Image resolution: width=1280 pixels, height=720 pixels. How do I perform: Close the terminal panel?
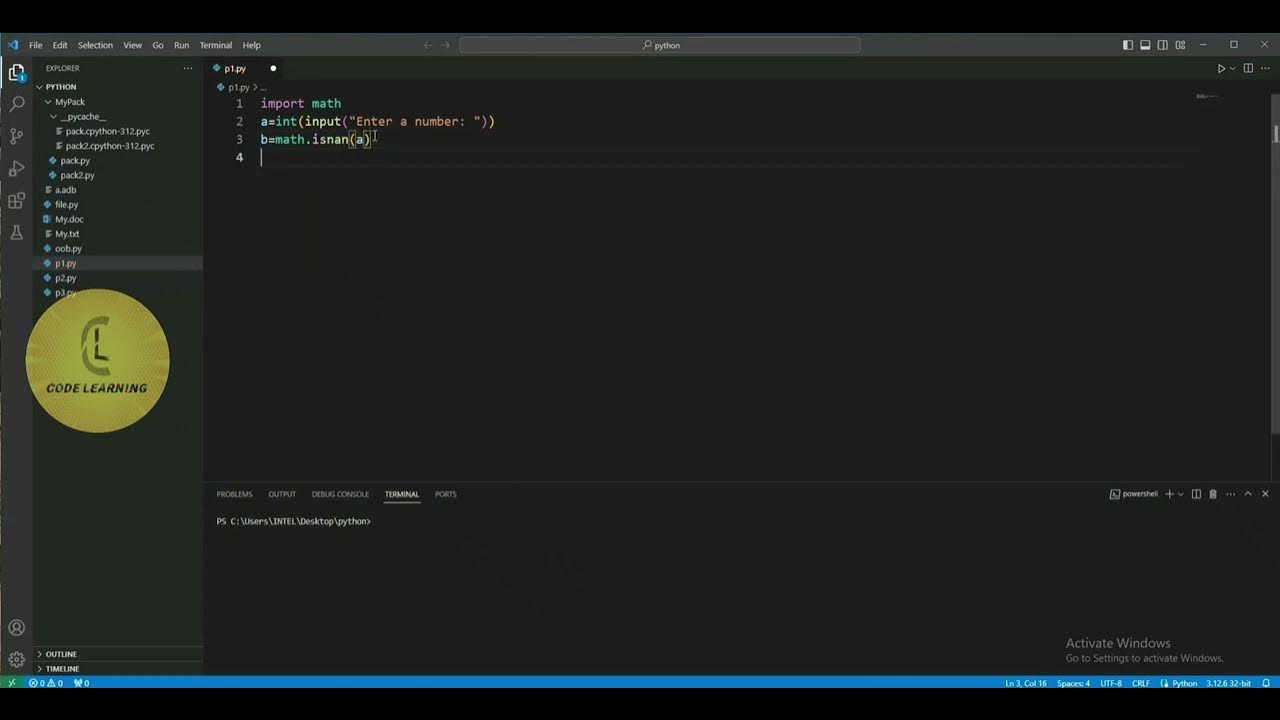tap(1265, 494)
